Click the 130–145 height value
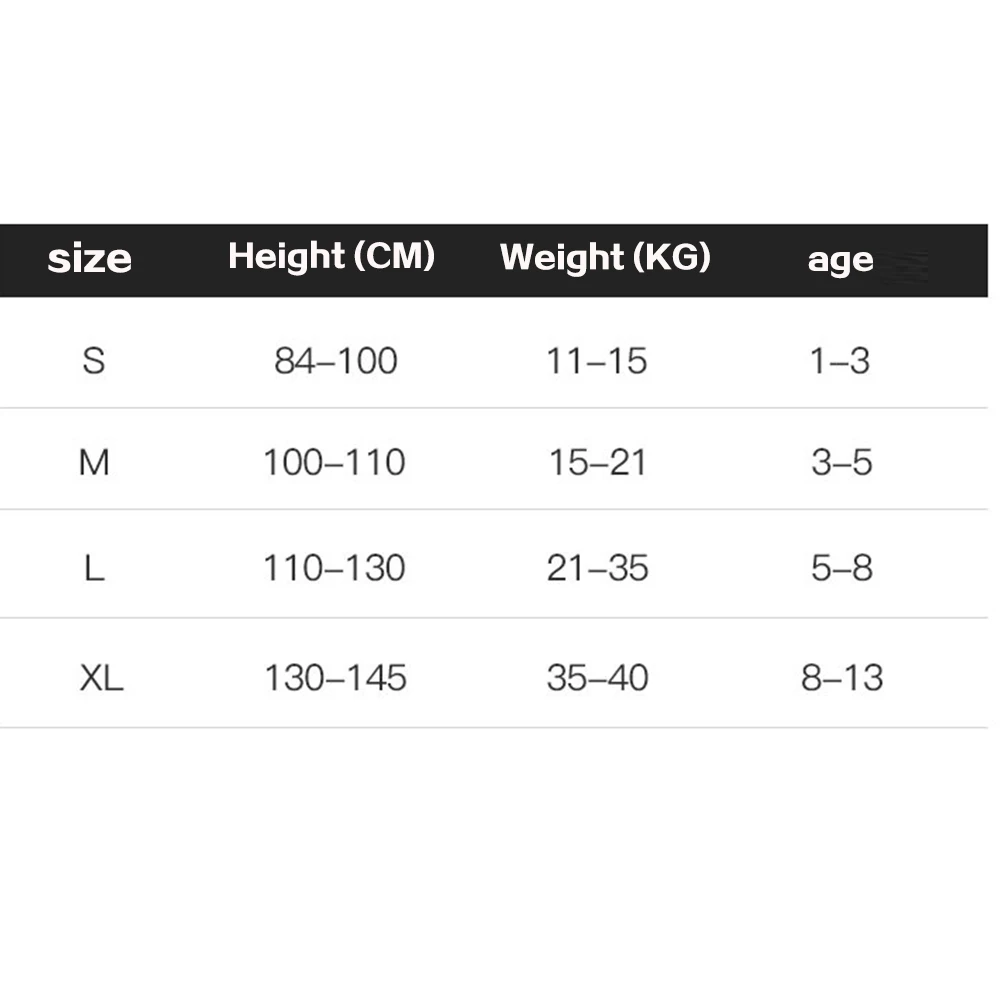The height and width of the screenshot is (1000, 1000). [x=335, y=678]
